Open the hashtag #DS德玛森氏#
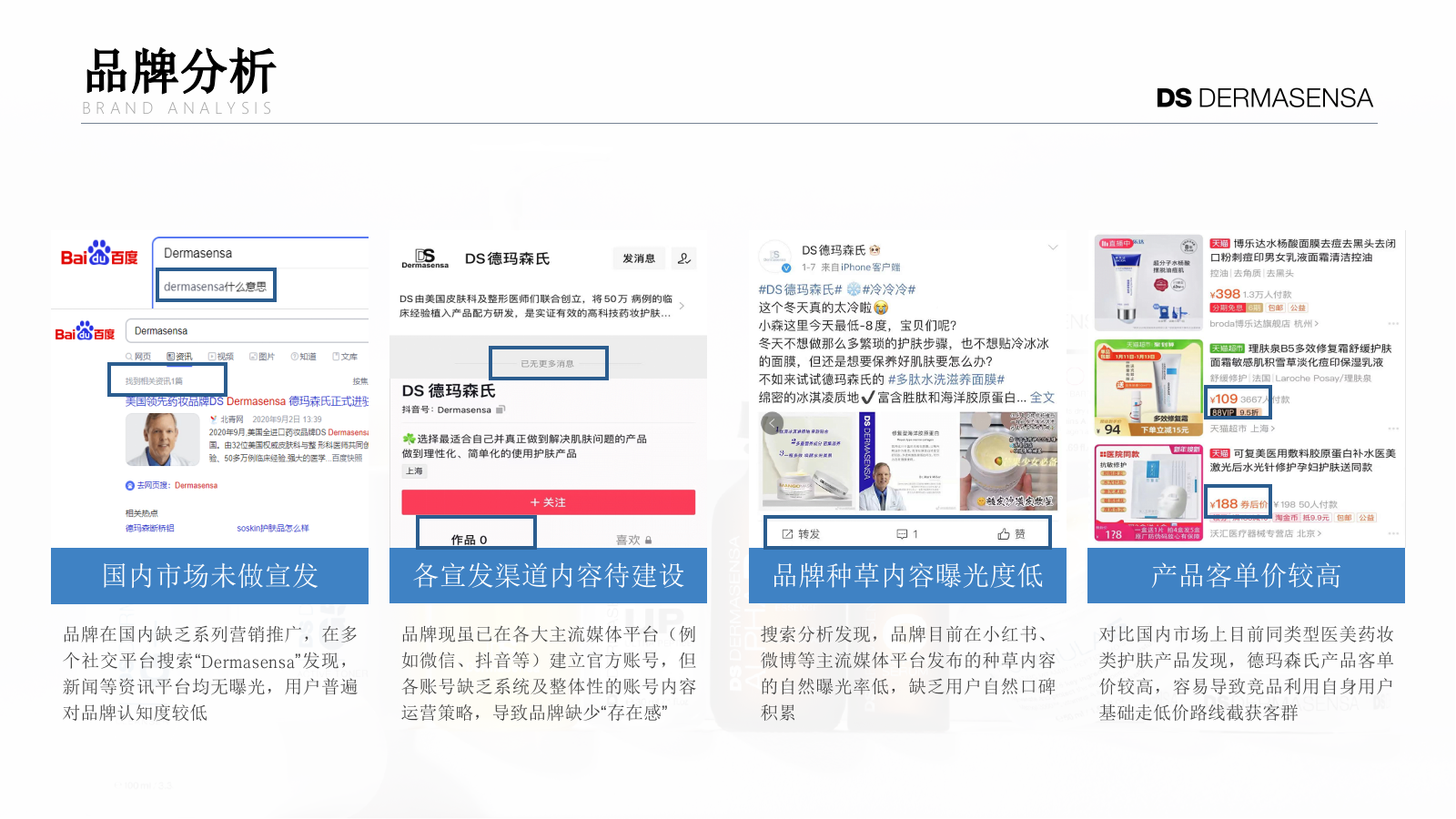This screenshot has height=819, width=1456. tap(801, 289)
